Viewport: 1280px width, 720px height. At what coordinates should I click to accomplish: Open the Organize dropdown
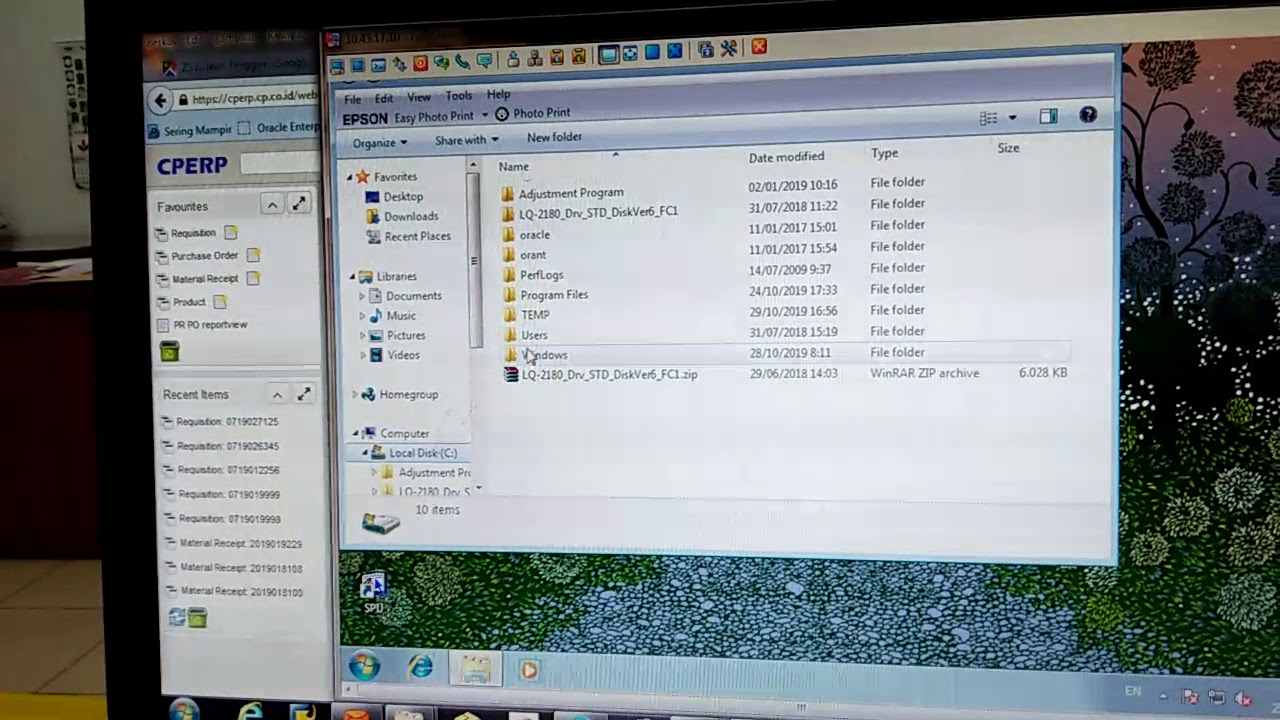(380, 143)
